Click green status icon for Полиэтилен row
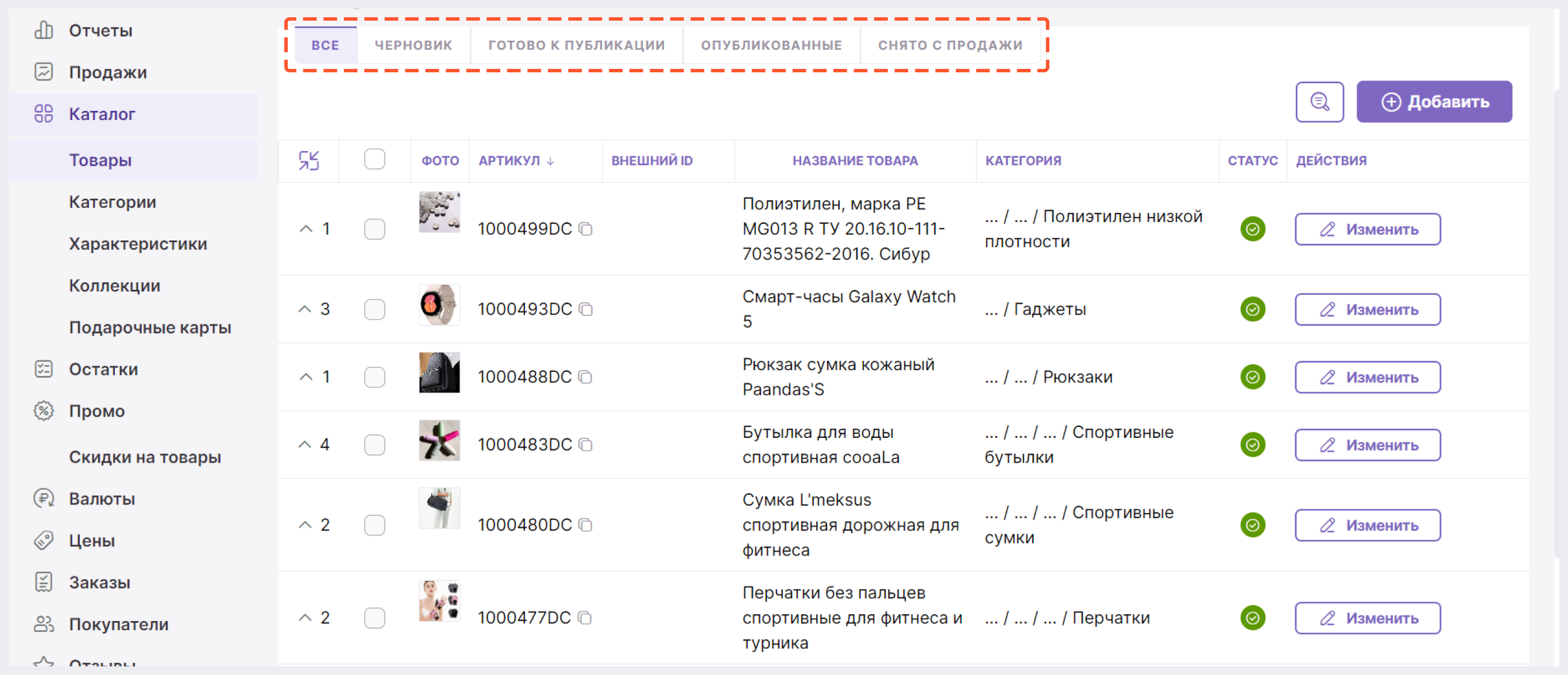 pos(1253,229)
